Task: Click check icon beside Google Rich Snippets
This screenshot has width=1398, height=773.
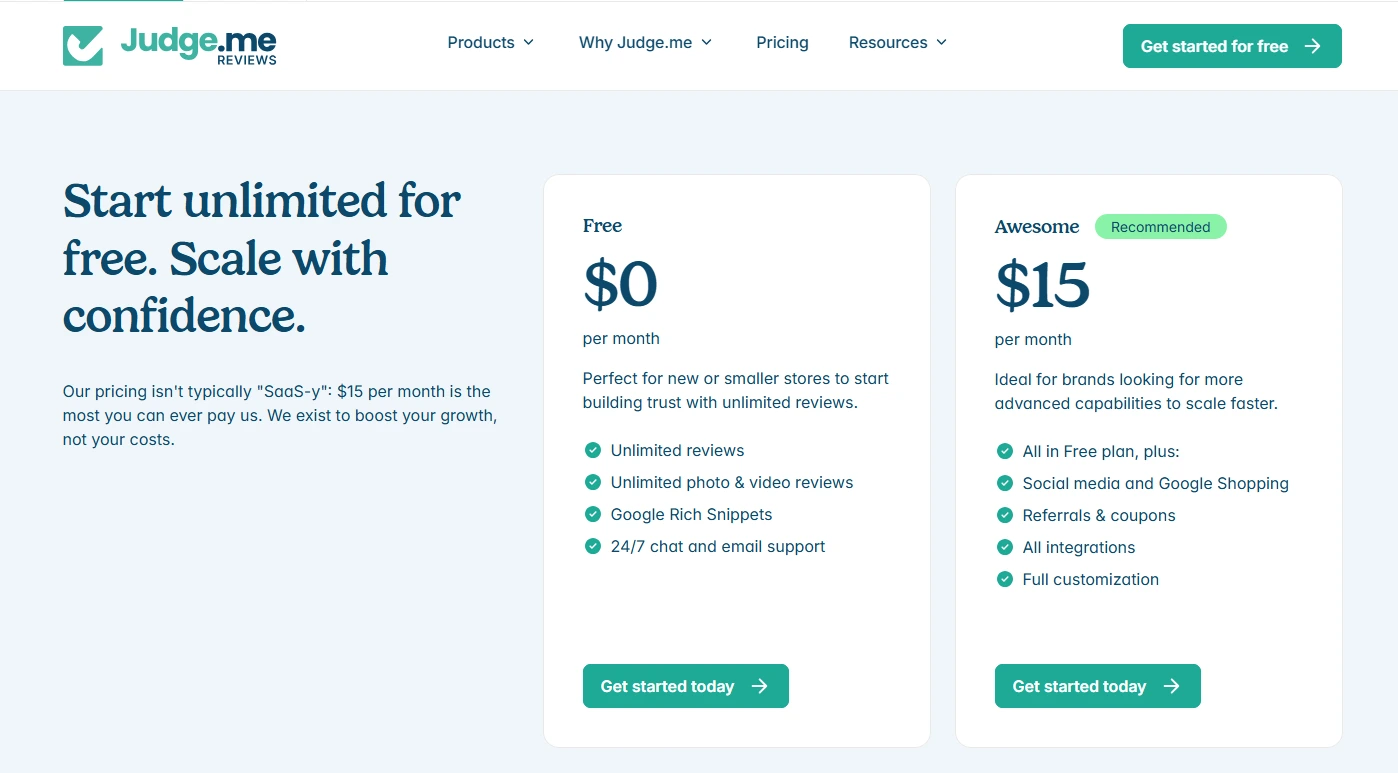Action: point(592,514)
